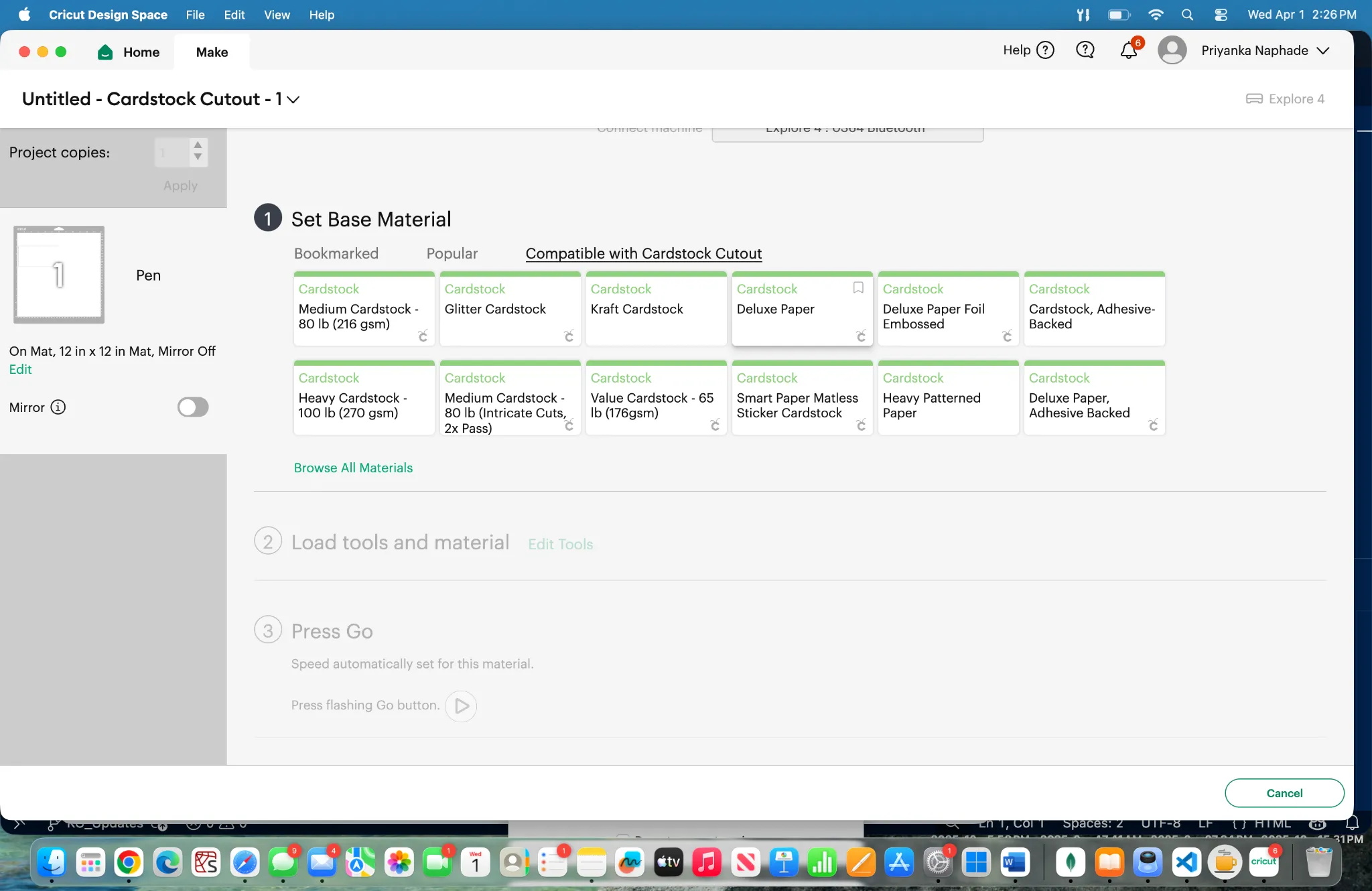Open the Help menu in the menu bar
This screenshot has height=891, width=1372.
pos(322,15)
